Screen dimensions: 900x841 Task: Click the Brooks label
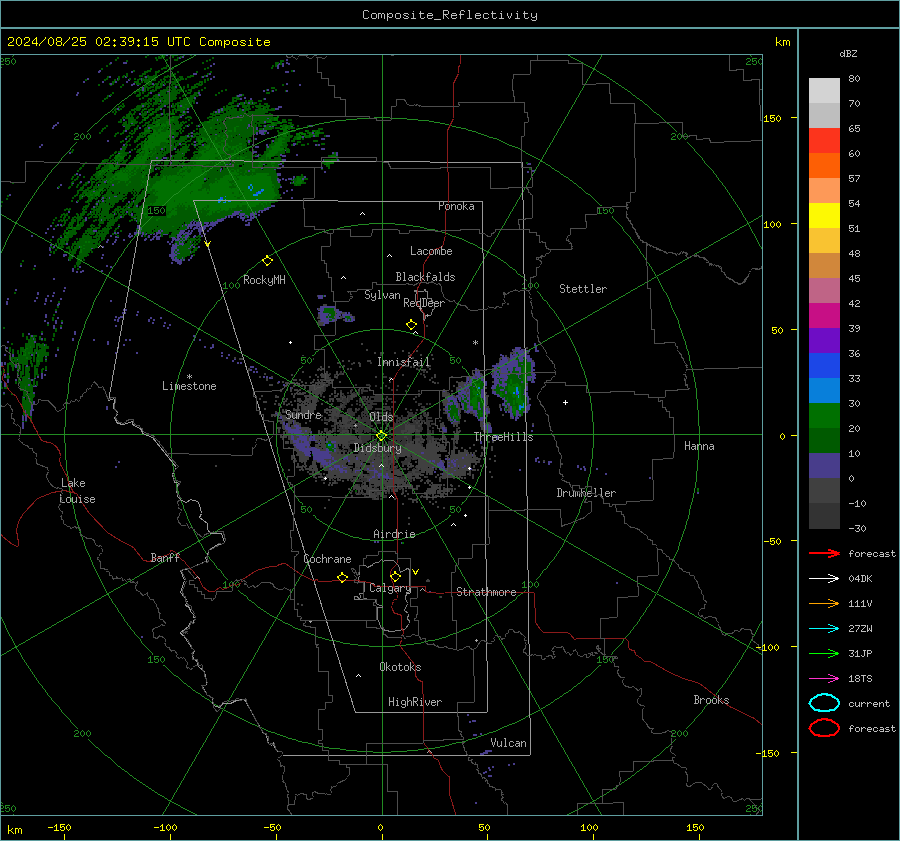click(711, 700)
